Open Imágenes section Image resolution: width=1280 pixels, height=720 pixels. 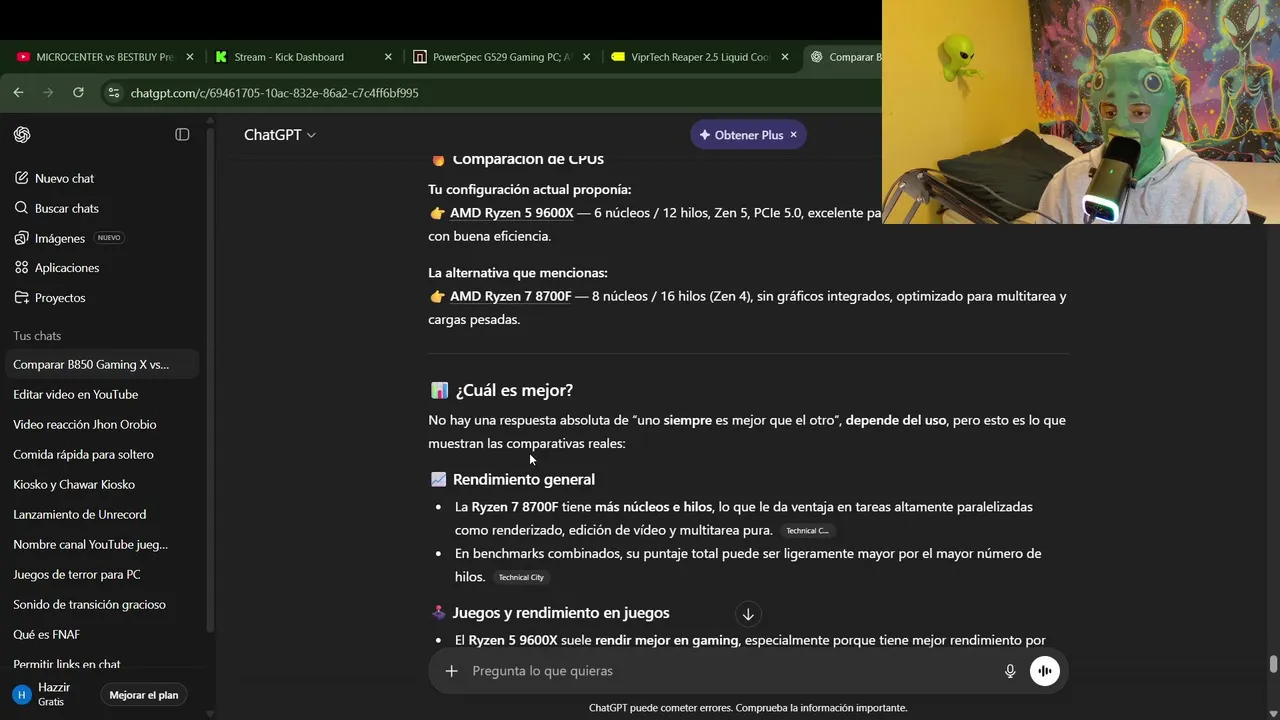(60, 238)
